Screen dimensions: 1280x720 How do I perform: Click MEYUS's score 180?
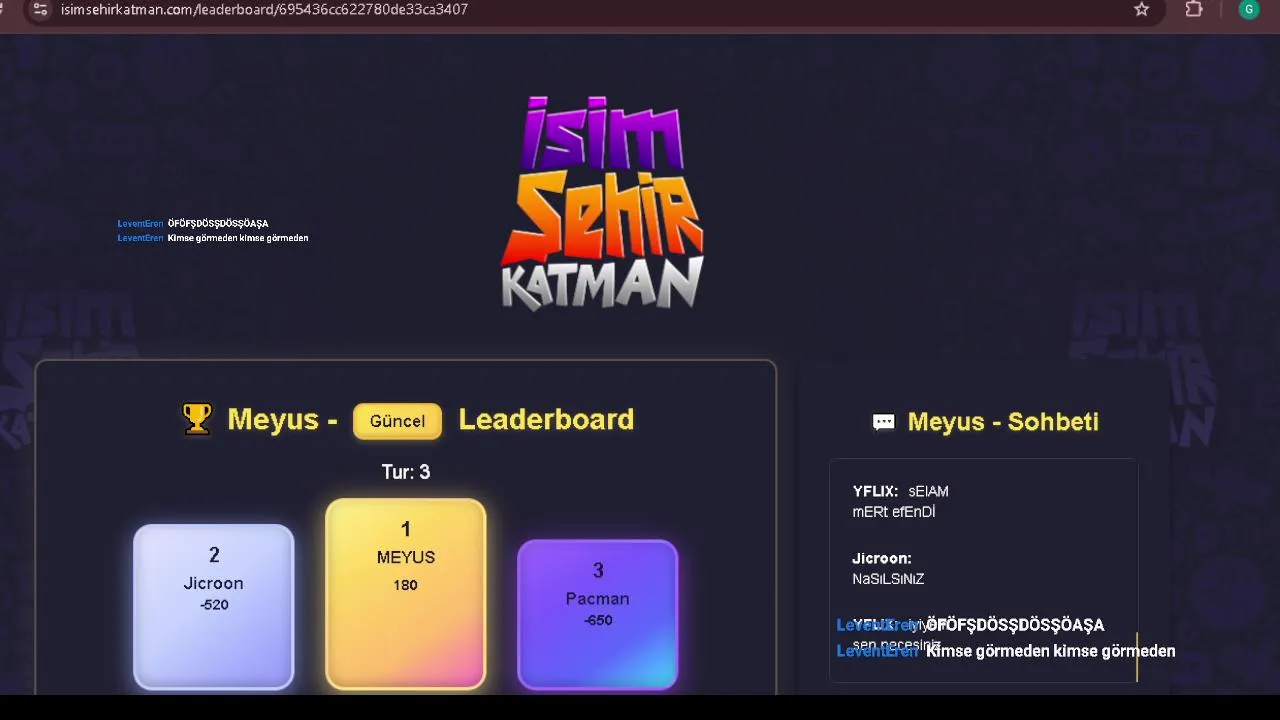pyautogui.click(x=405, y=585)
